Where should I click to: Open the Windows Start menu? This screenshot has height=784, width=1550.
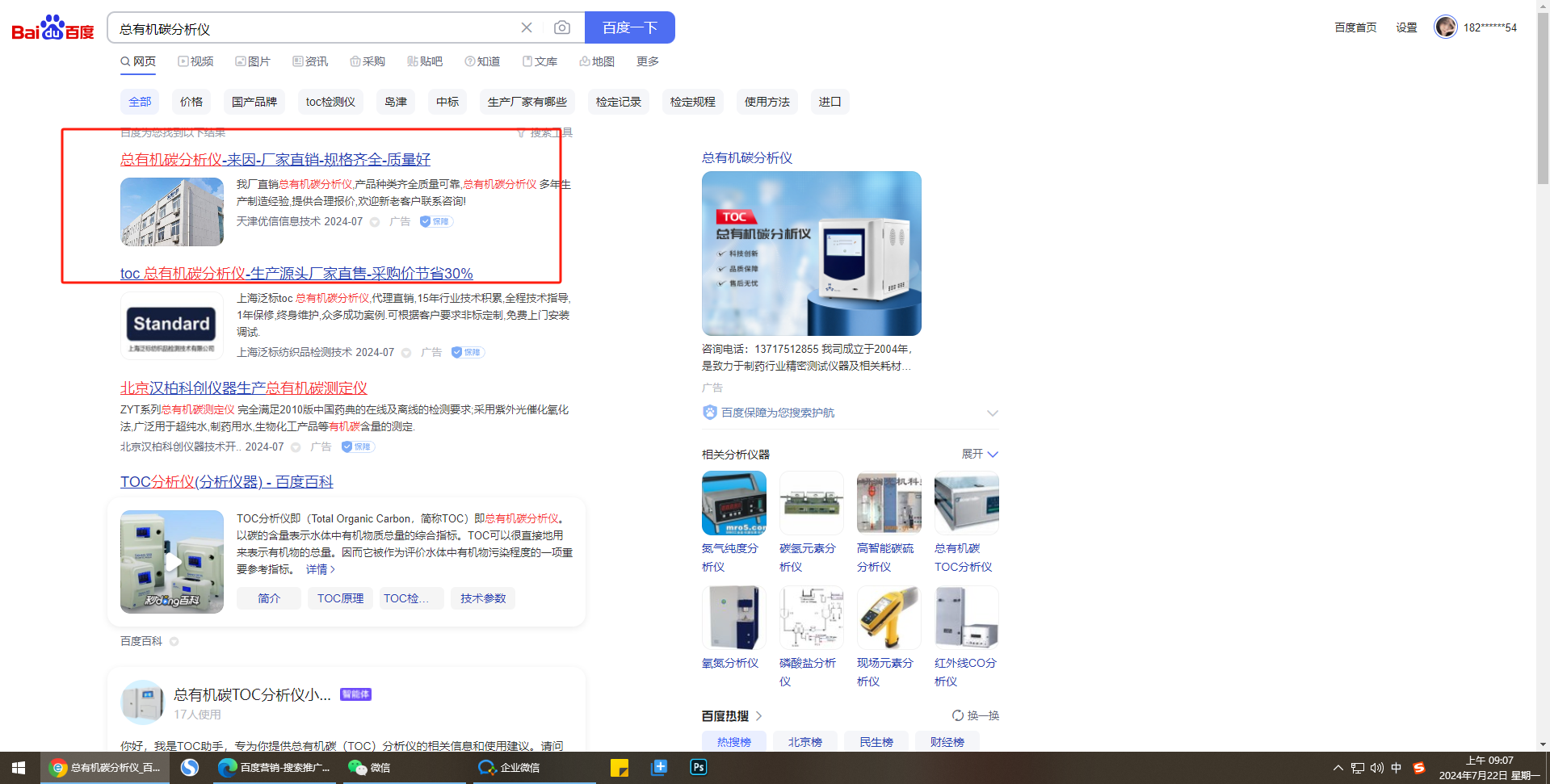click(x=19, y=768)
